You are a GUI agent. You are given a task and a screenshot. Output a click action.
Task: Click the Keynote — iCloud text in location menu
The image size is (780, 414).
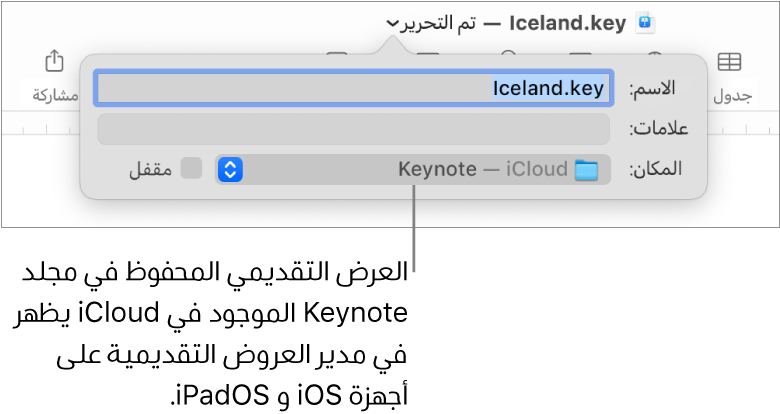(483, 170)
